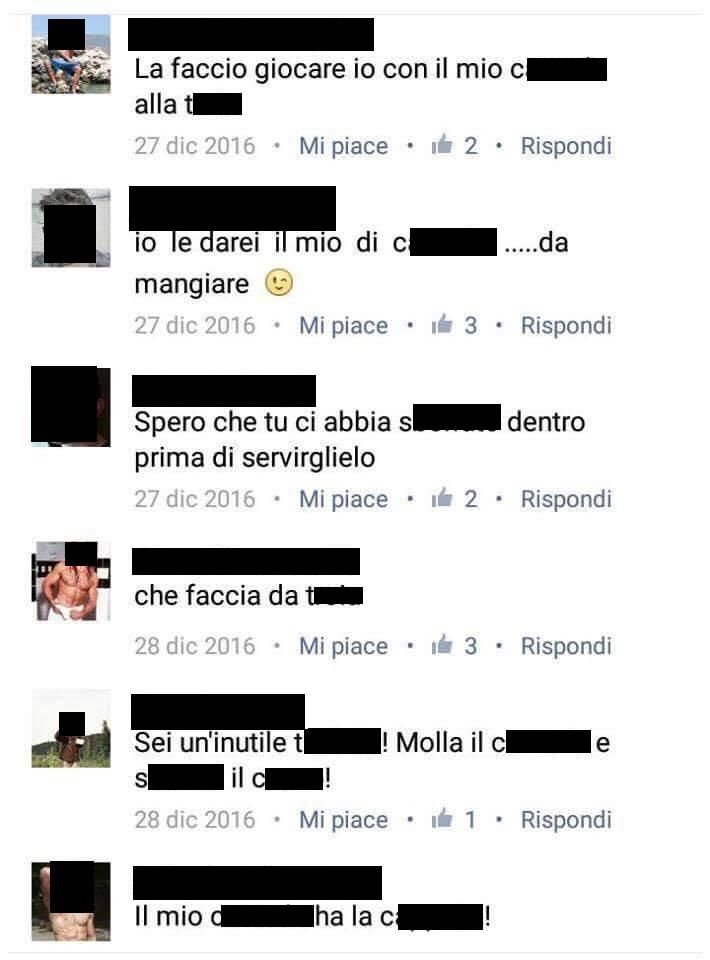Click Mi piace under the 'mangiare' comment

[x=343, y=326]
